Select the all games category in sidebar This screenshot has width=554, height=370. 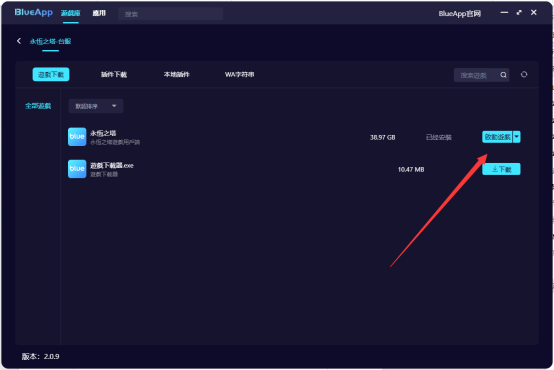tap(38, 106)
